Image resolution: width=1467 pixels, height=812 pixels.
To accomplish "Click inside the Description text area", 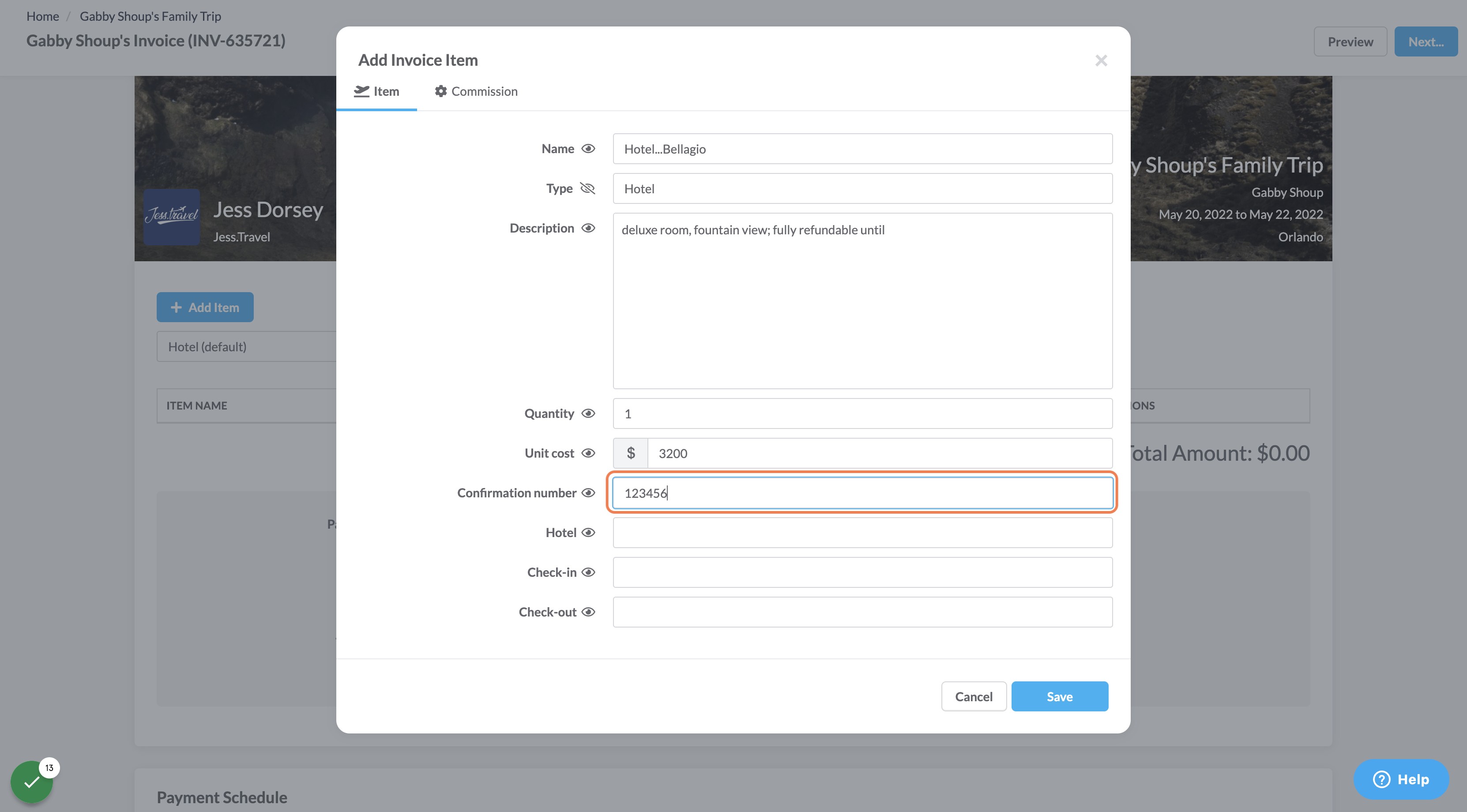I will pos(862,301).
